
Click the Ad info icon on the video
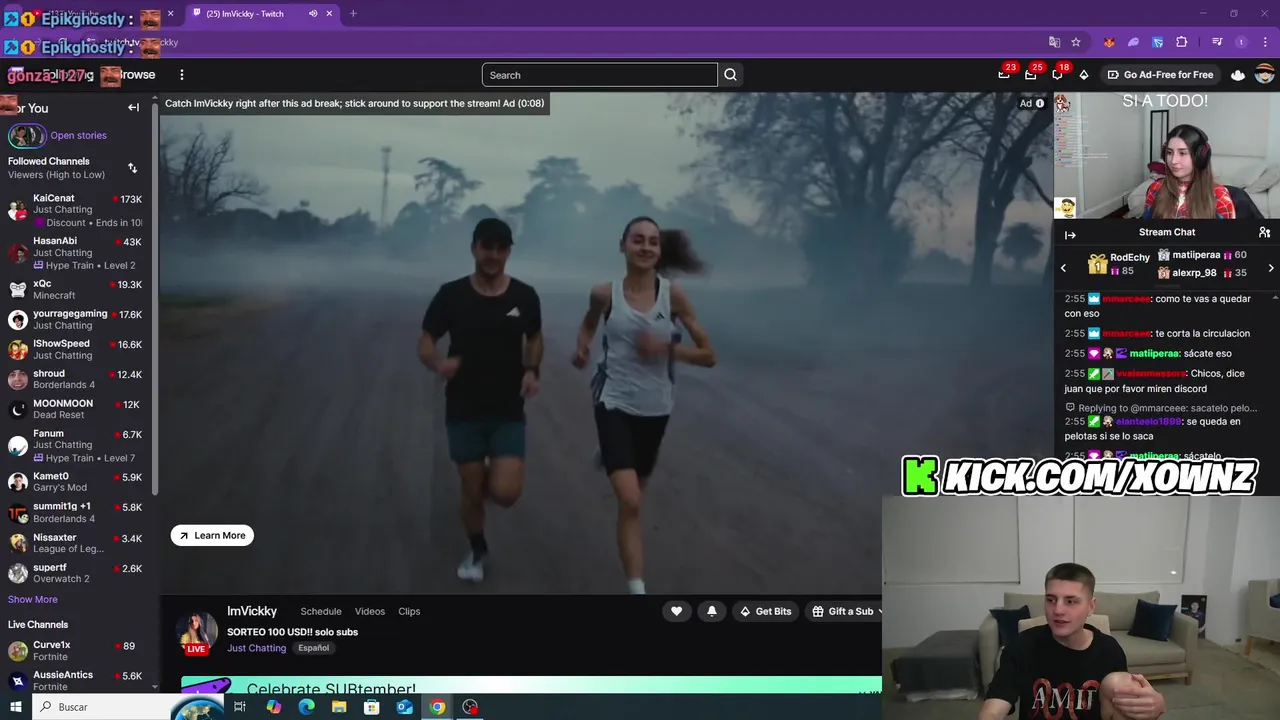point(1040,103)
